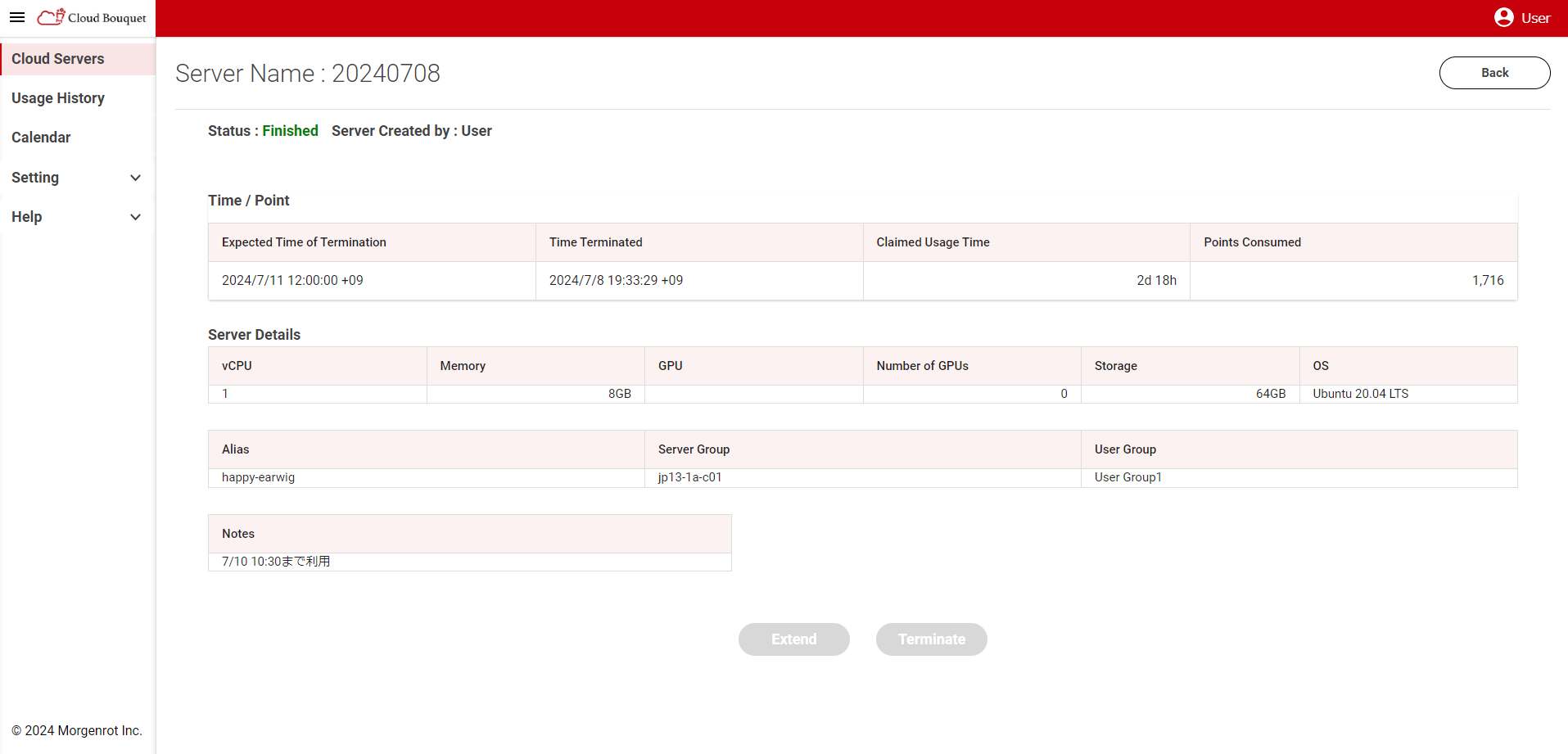1568x754 pixels.
Task: Click the Time / Point section title
Action: [x=248, y=201]
